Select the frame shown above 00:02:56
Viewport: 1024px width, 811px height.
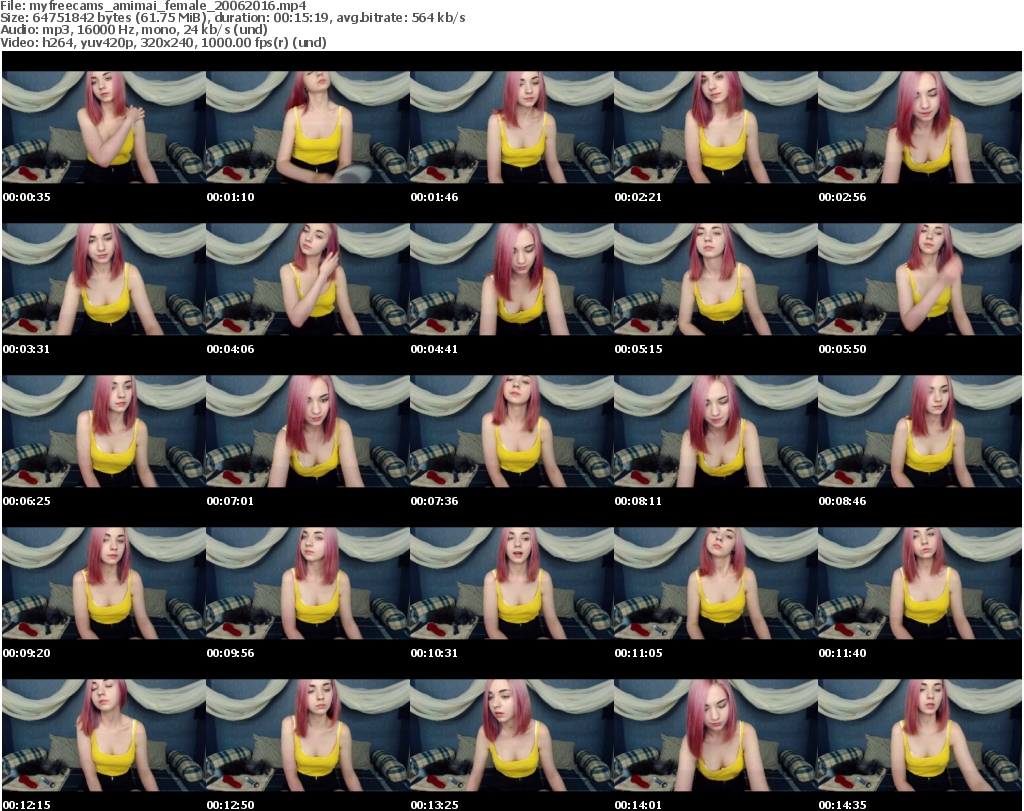click(x=920, y=127)
